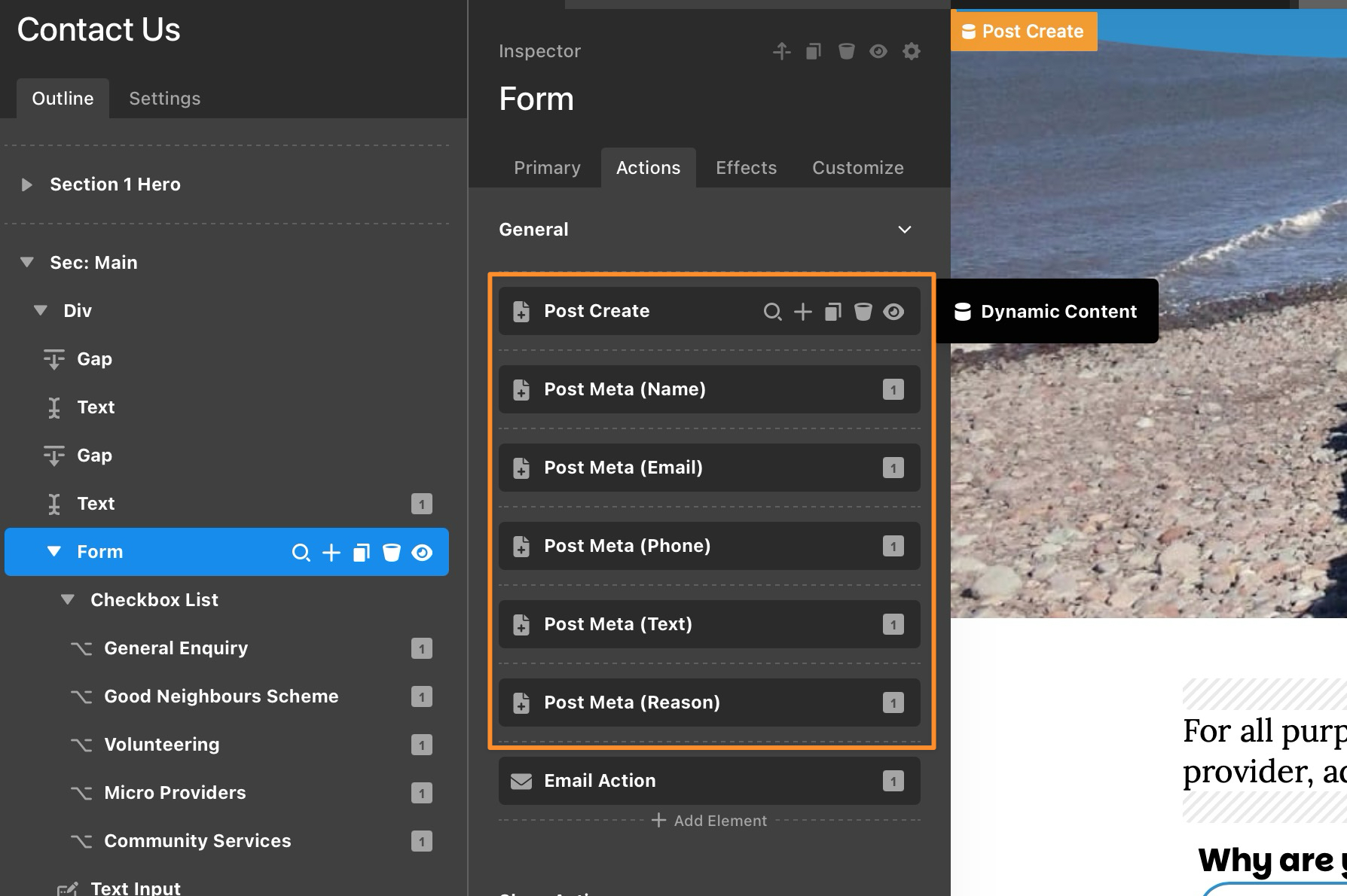Open the Effects tab

tap(746, 168)
